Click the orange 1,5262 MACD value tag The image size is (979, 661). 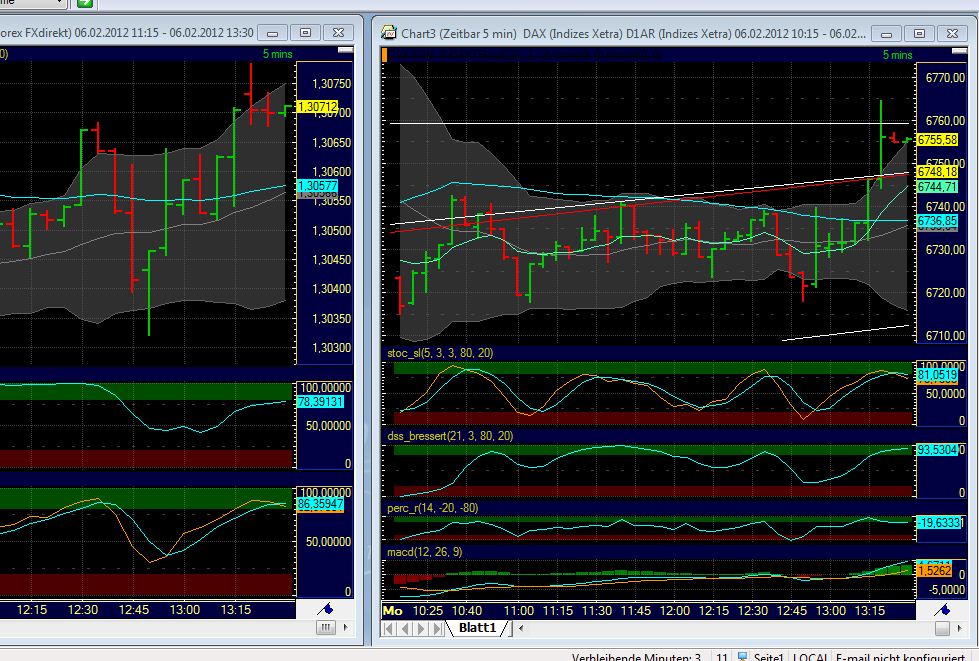(934, 570)
